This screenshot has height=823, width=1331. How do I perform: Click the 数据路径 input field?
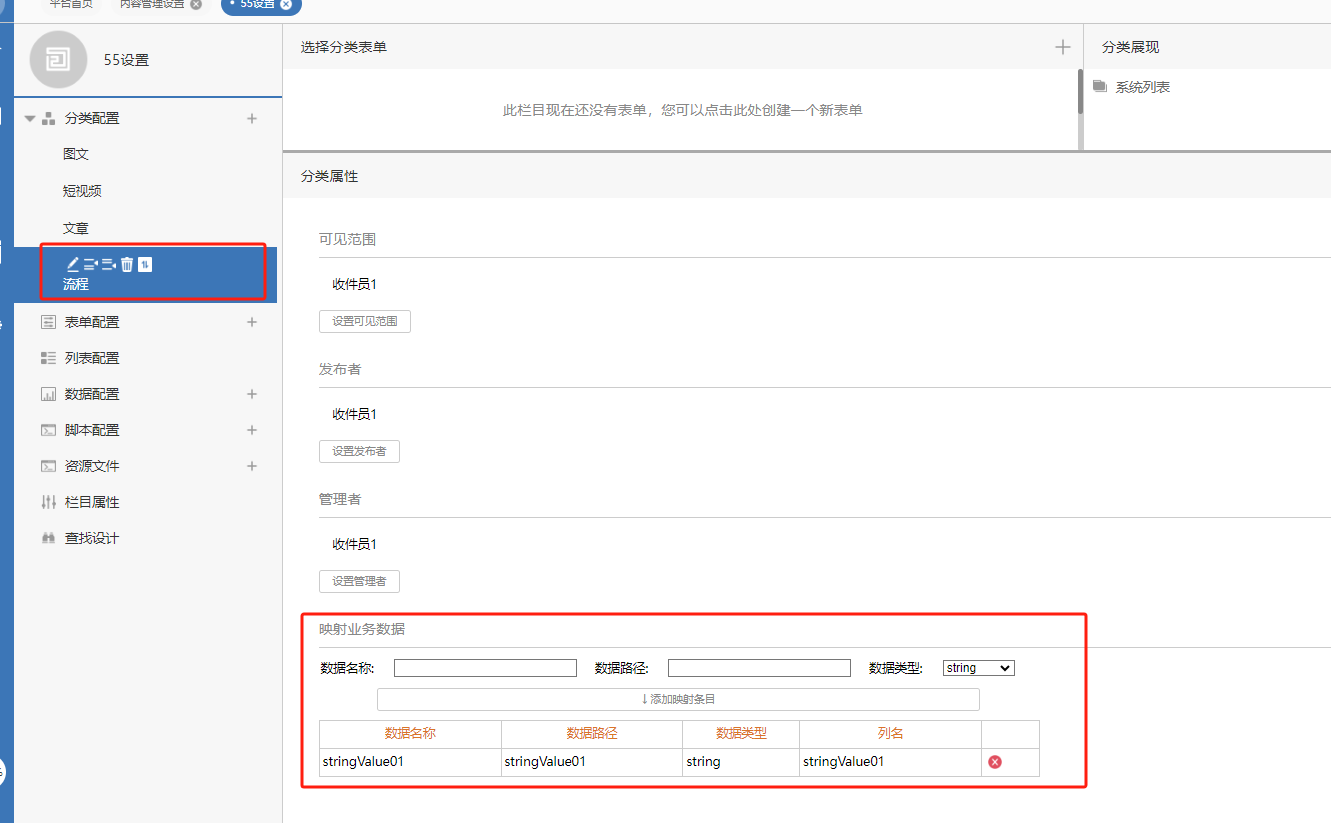coord(759,668)
